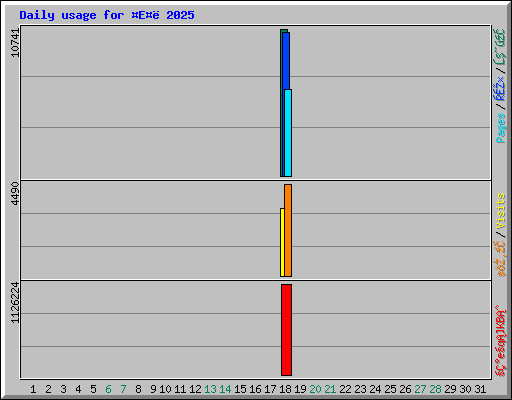The width and height of the screenshot is (512, 400).
Task: Click green weekend day label 6
Action: [108, 389]
